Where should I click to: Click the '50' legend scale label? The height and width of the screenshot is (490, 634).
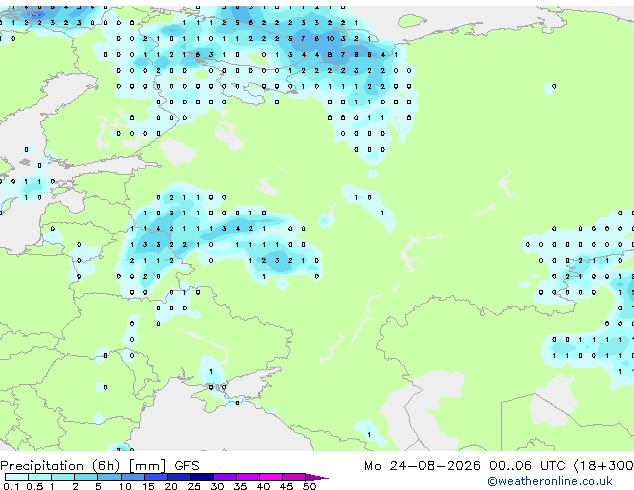coord(309,486)
